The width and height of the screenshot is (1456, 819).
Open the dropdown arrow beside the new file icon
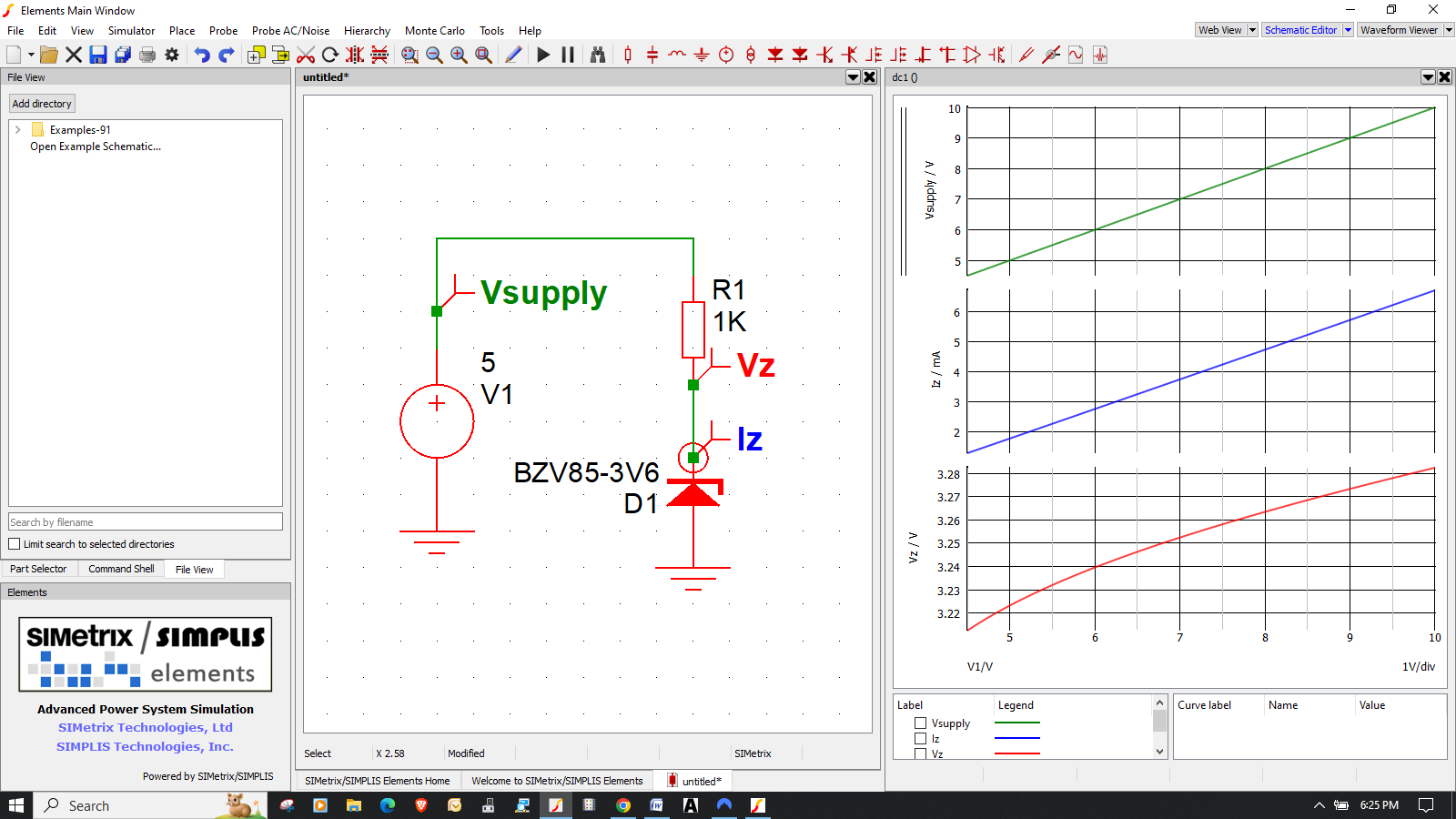(x=31, y=55)
